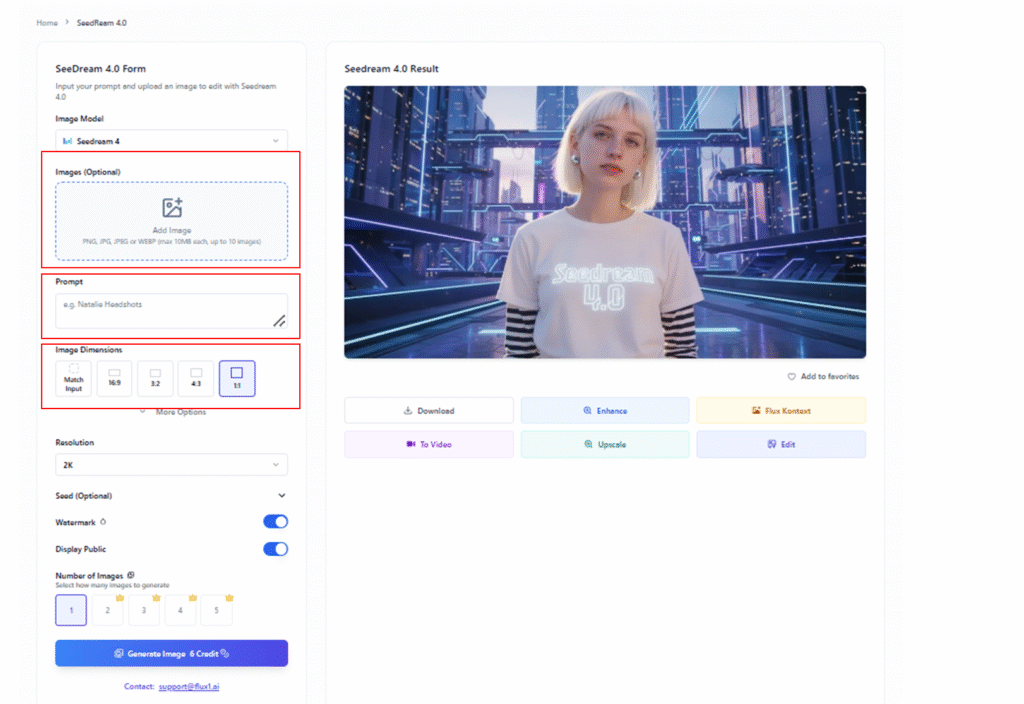Choose 4 as the number of images

point(180,610)
